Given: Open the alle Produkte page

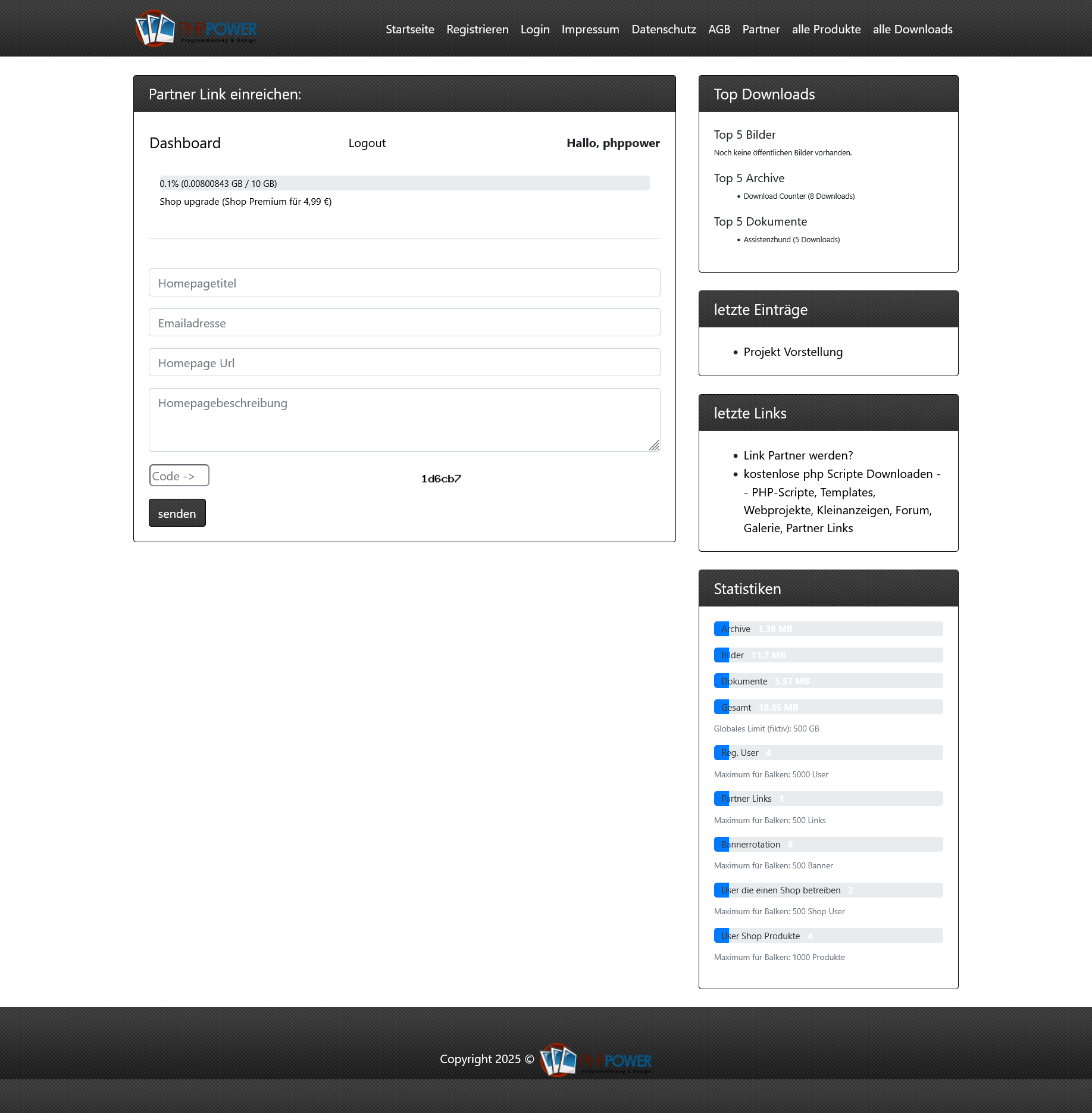Looking at the screenshot, I should click(826, 29).
